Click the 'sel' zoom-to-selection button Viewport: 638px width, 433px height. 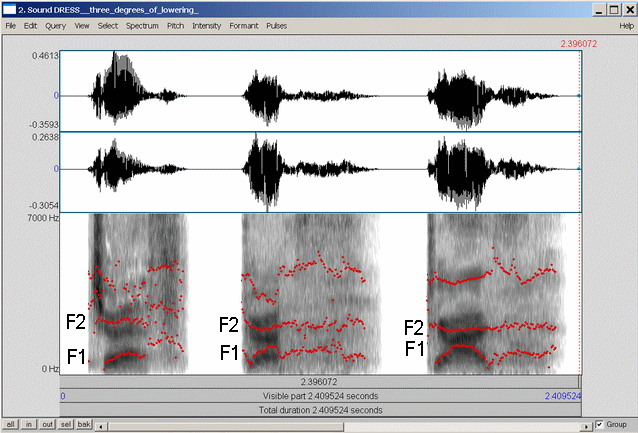click(67, 425)
